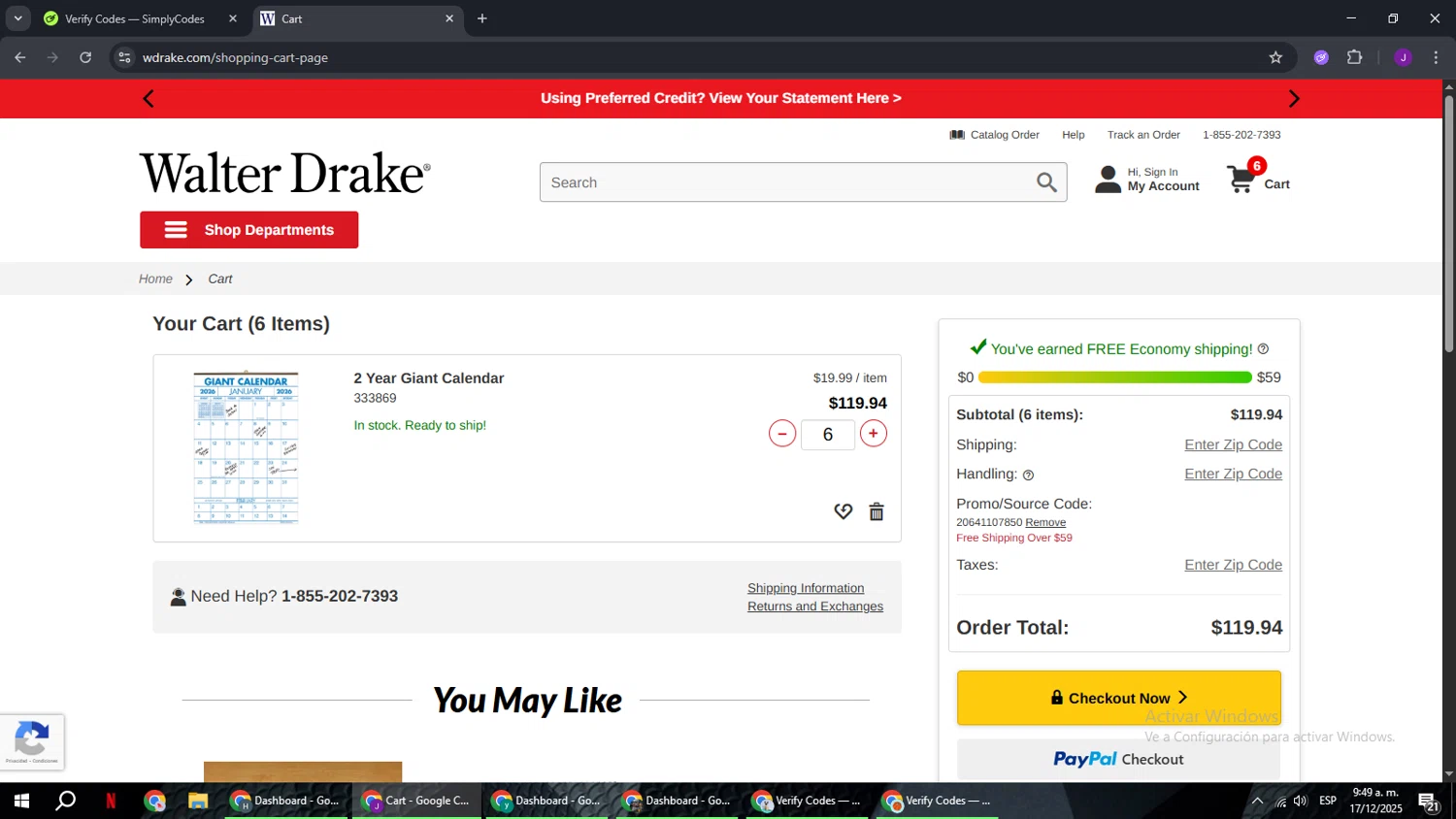Open Catalog Order link

994,135
